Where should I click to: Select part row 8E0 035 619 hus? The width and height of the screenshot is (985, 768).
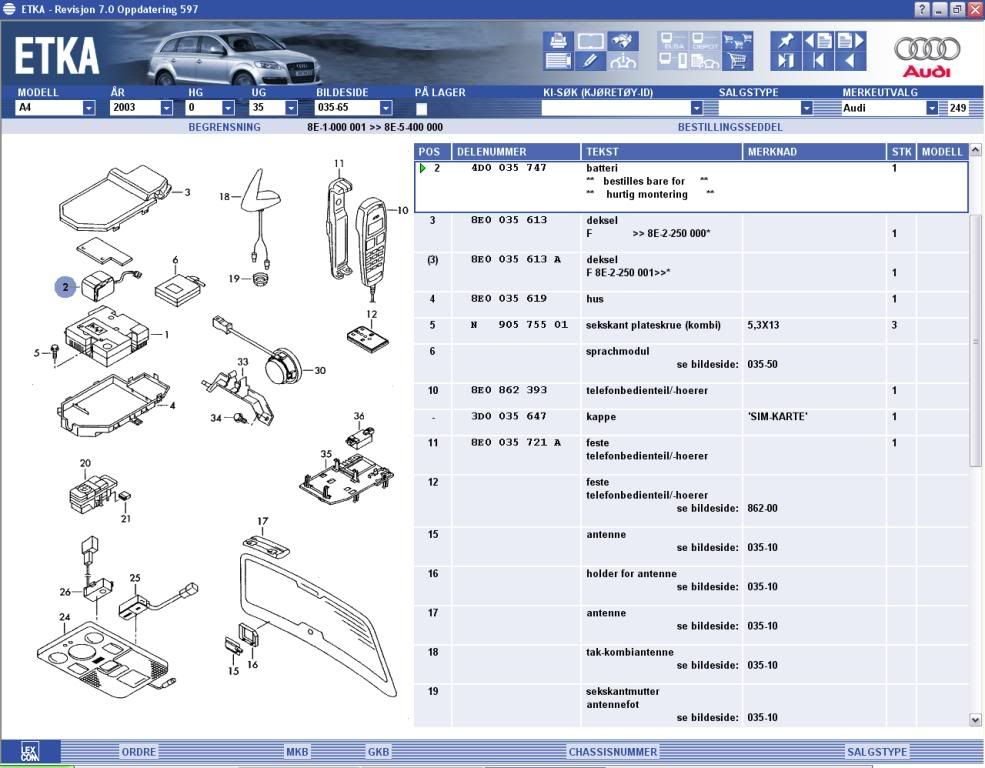click(690, 299)
